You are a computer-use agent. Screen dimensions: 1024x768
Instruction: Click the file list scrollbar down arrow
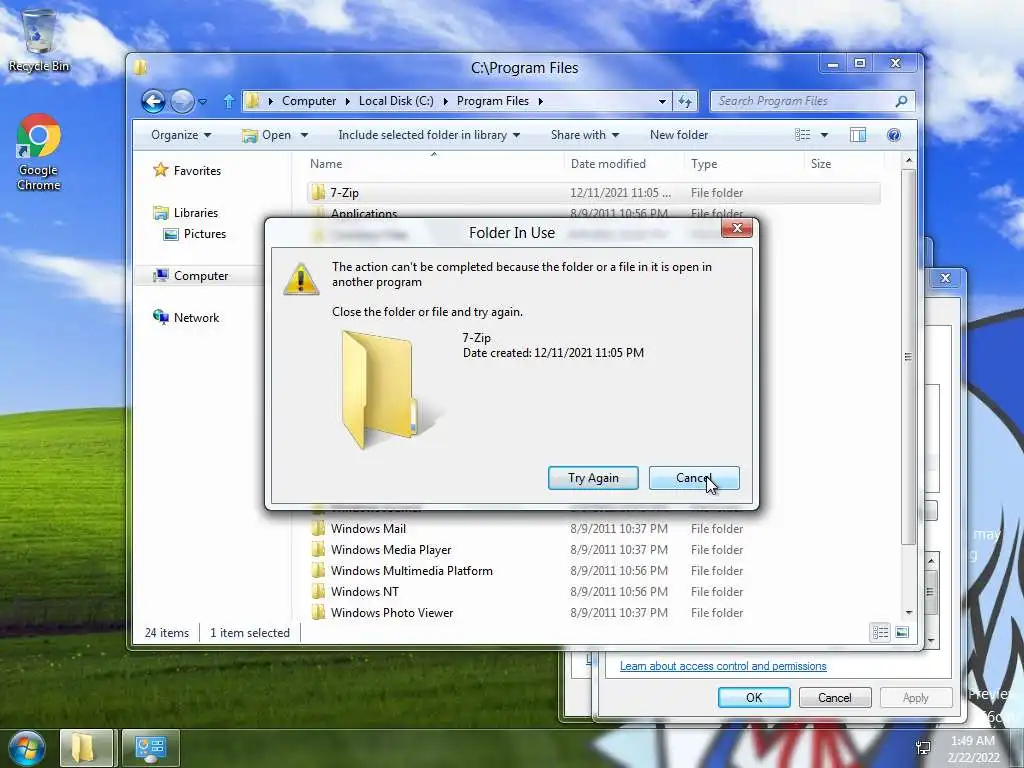click(x=908, y=613)
